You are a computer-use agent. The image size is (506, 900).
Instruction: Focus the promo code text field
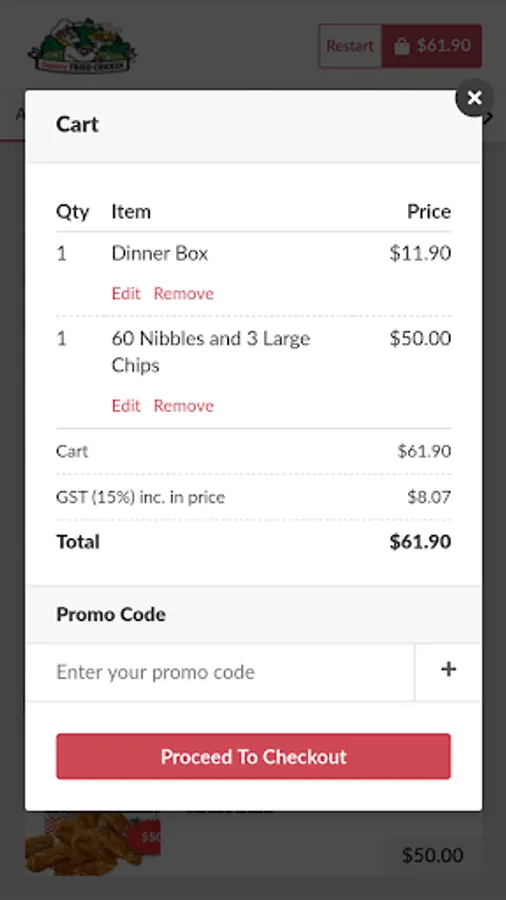(x=220, y=672)
